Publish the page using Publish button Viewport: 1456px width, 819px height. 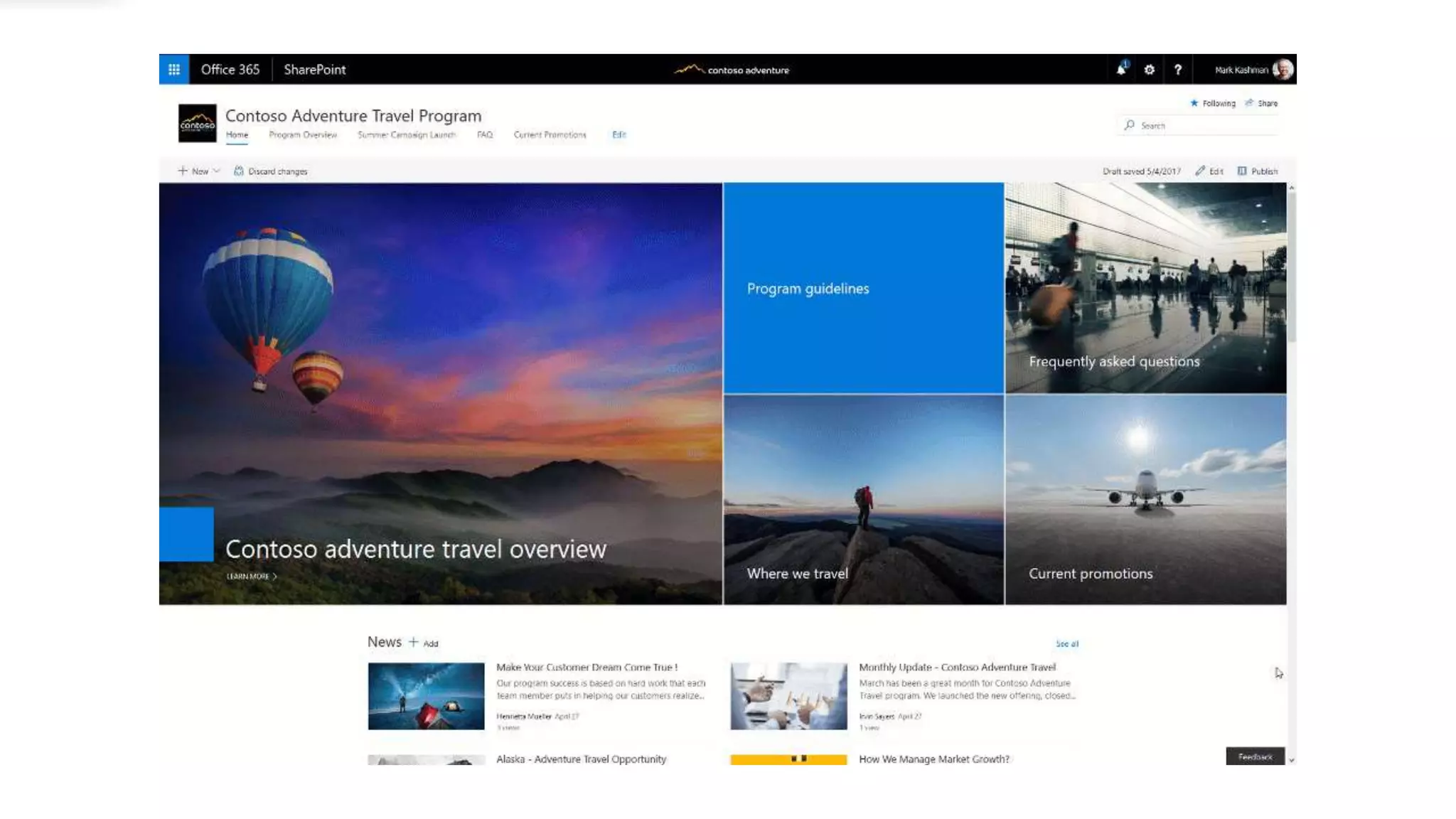pyautogui.click(x=1258, y=171)
